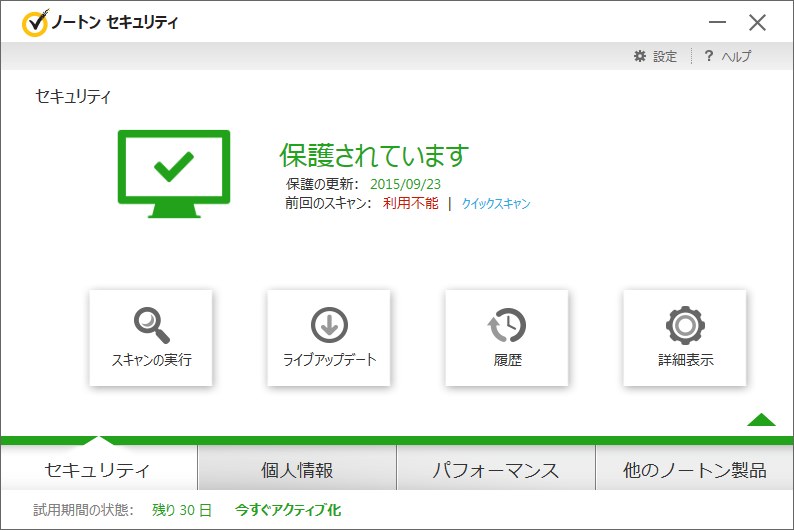Open the 履歴 history tile
This screenshot has height=530, width=794.
point(507,338)
